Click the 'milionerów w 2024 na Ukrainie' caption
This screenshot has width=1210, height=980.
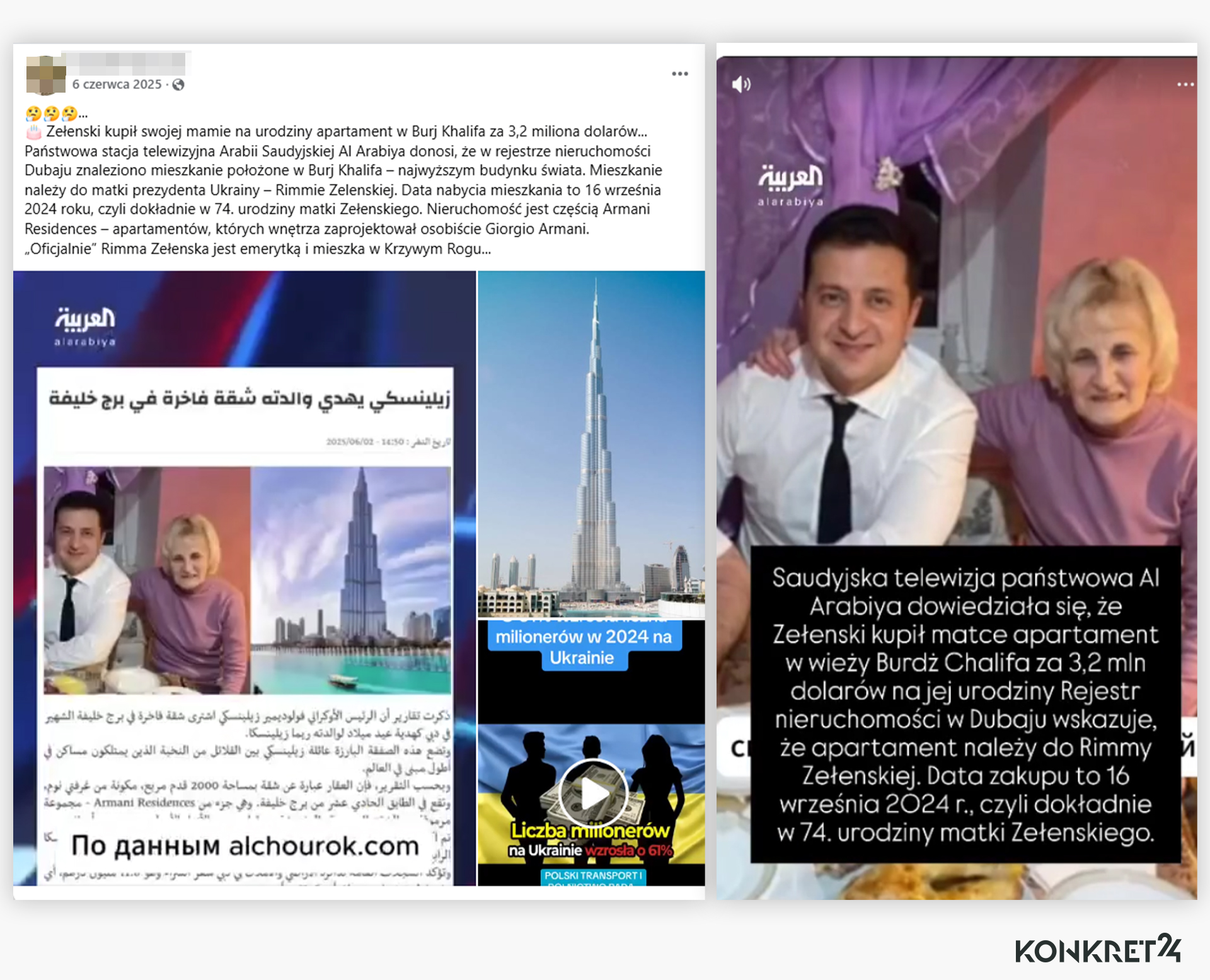(583, 647)
